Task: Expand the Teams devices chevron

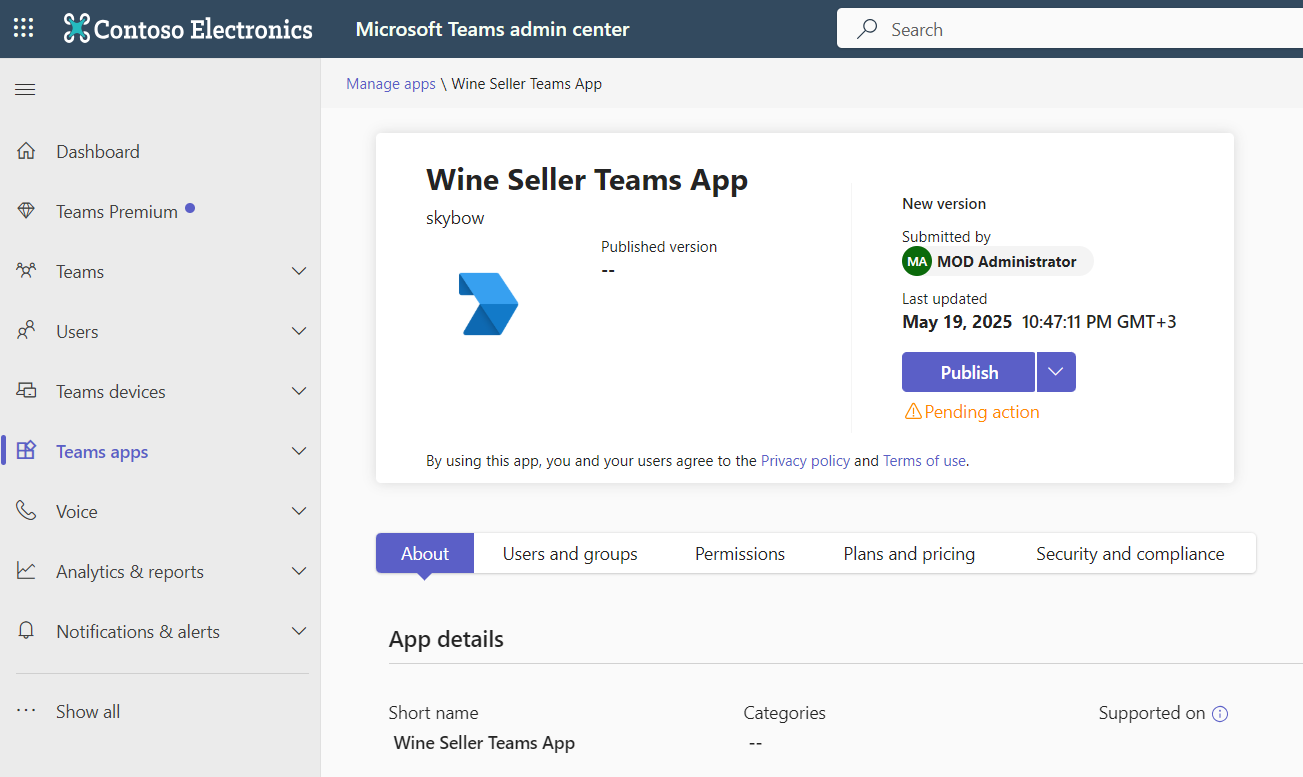Action: click(298, 392)
